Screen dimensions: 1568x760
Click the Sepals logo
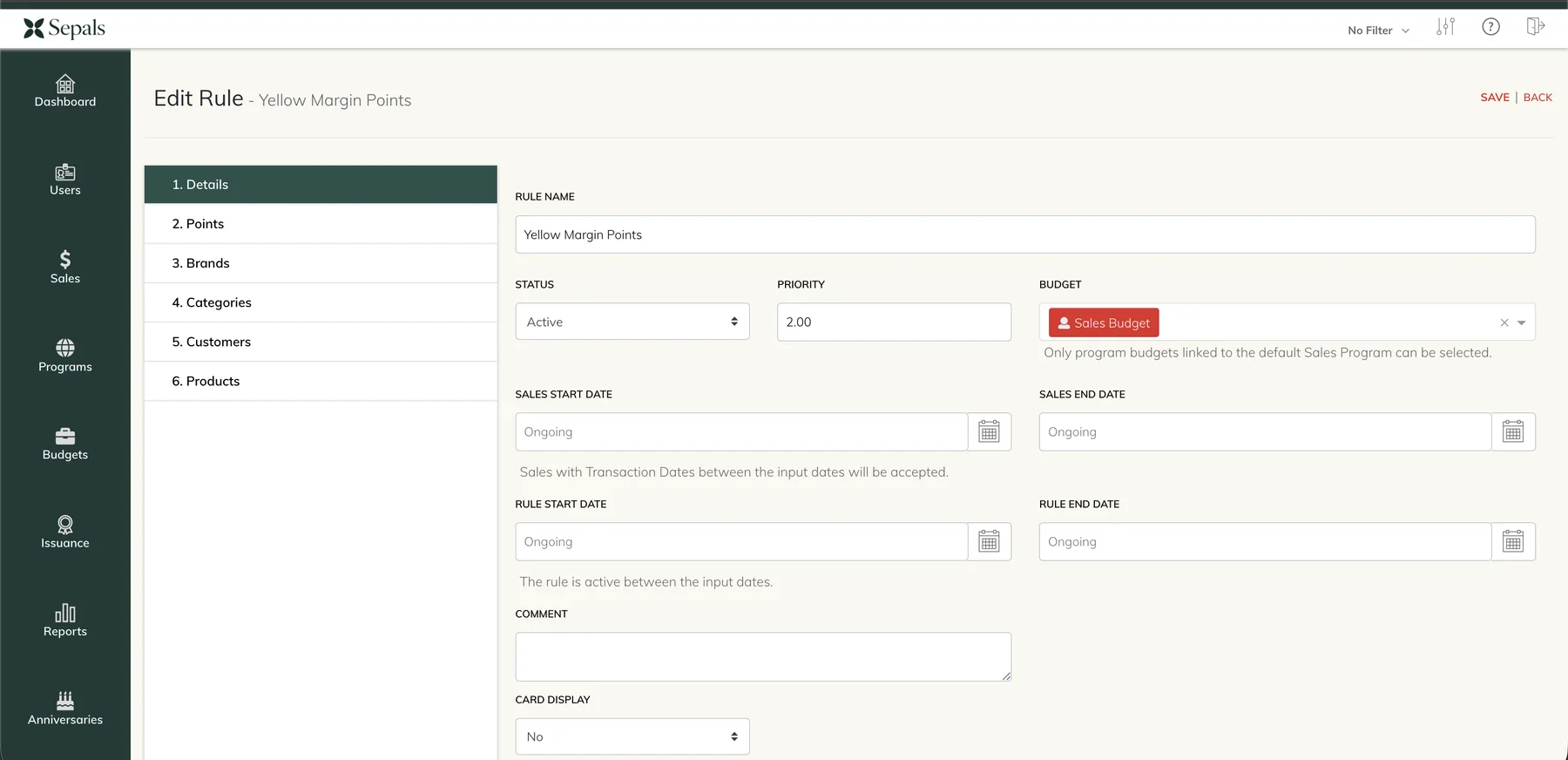click(64, 29)
